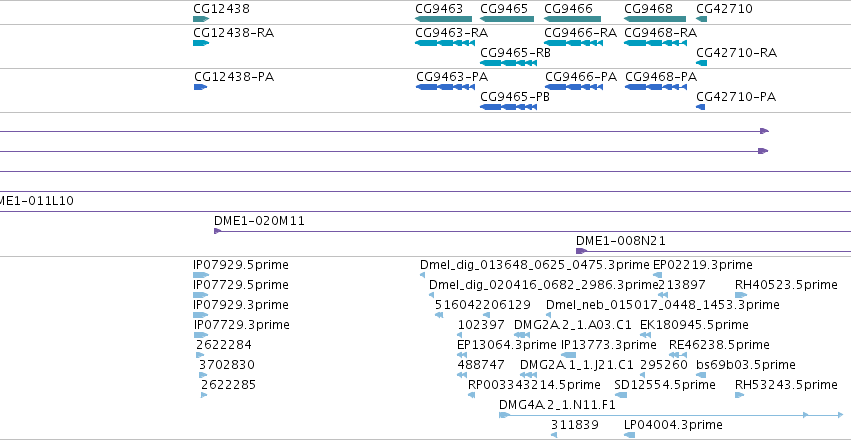Select the CG9463 gene glyph
This screenshot has width=851, height=440.
click(443, 19)
